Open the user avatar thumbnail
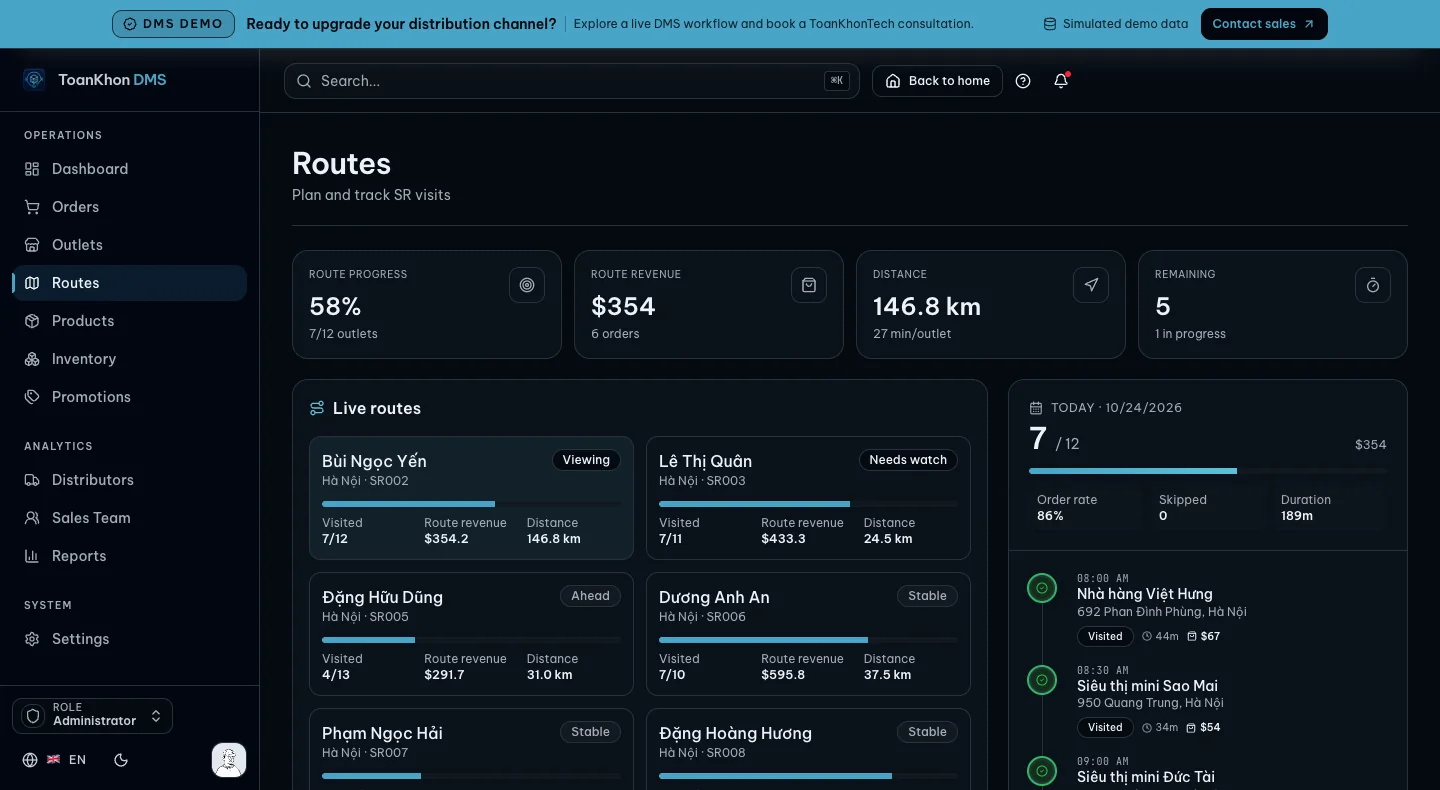The width and height of the screenshot is (1440, 790). pos(229,760)
